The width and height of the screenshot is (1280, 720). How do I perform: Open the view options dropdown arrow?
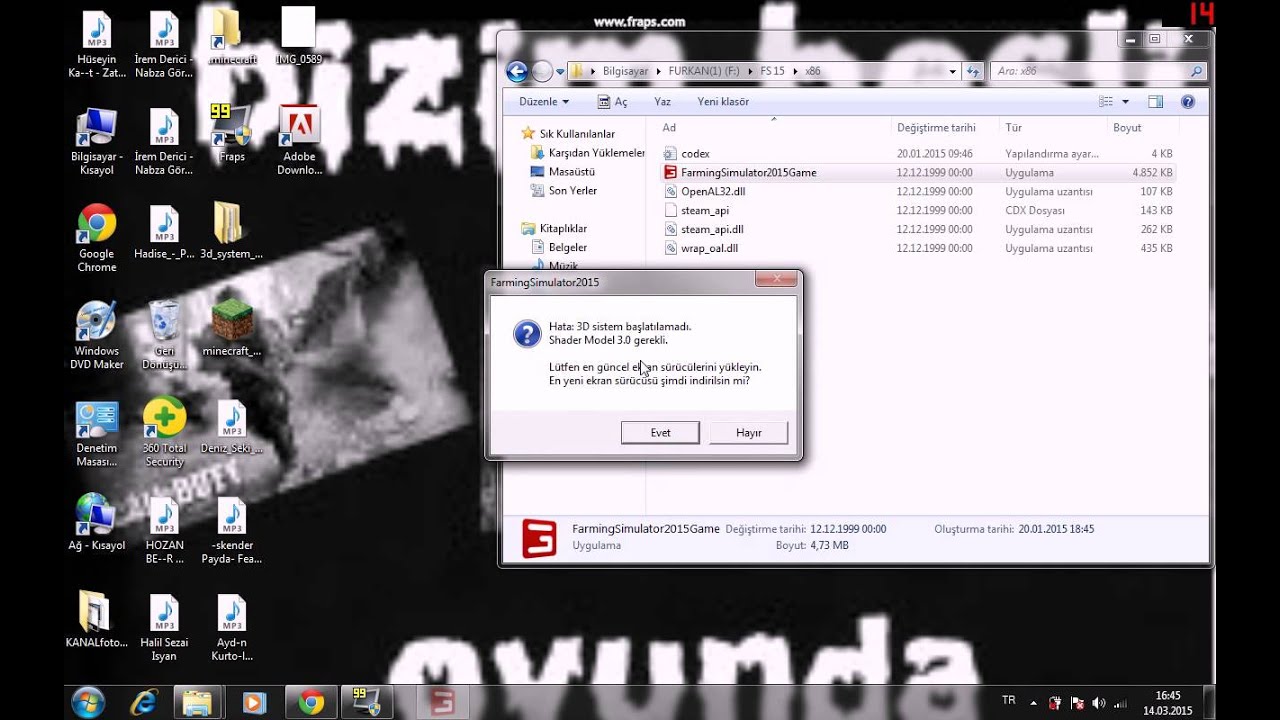click(1125, 101)
